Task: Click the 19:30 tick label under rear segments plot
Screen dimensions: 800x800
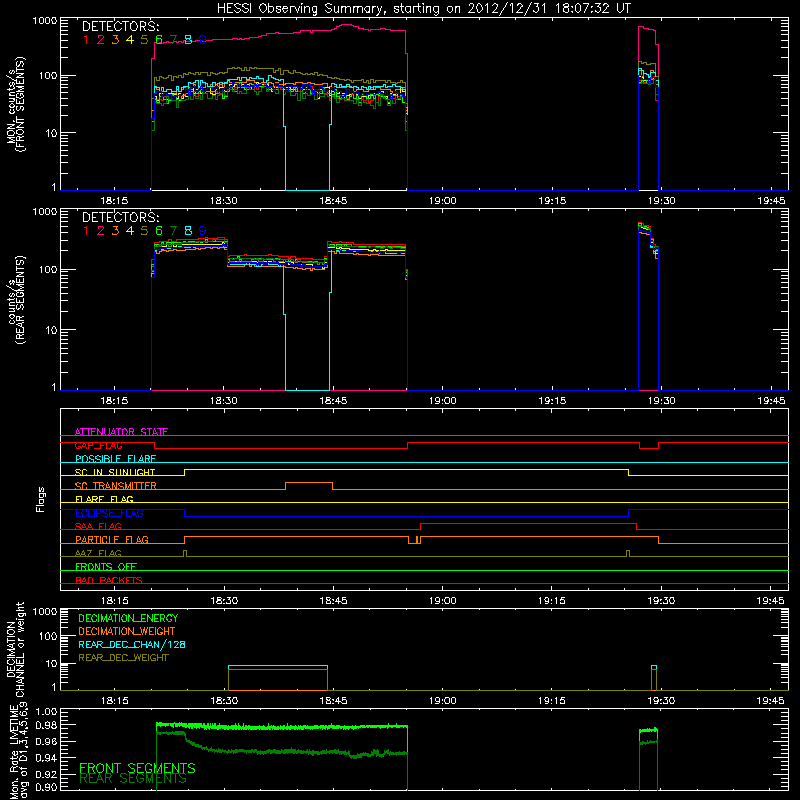Action: [661, 401]
